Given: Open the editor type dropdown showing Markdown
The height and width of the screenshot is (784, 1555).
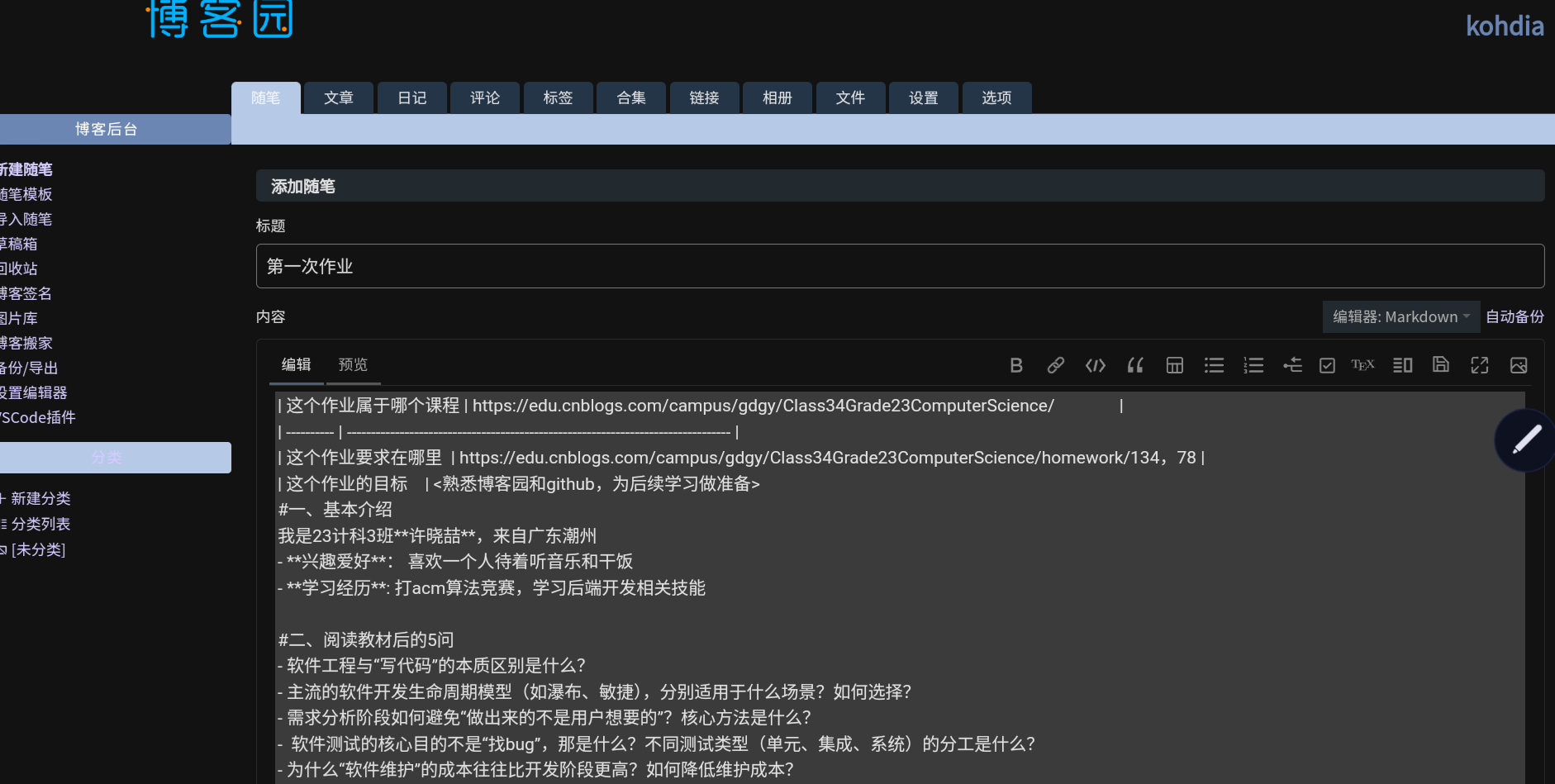Looking at the screenshot, I should tap(1400, 316).
